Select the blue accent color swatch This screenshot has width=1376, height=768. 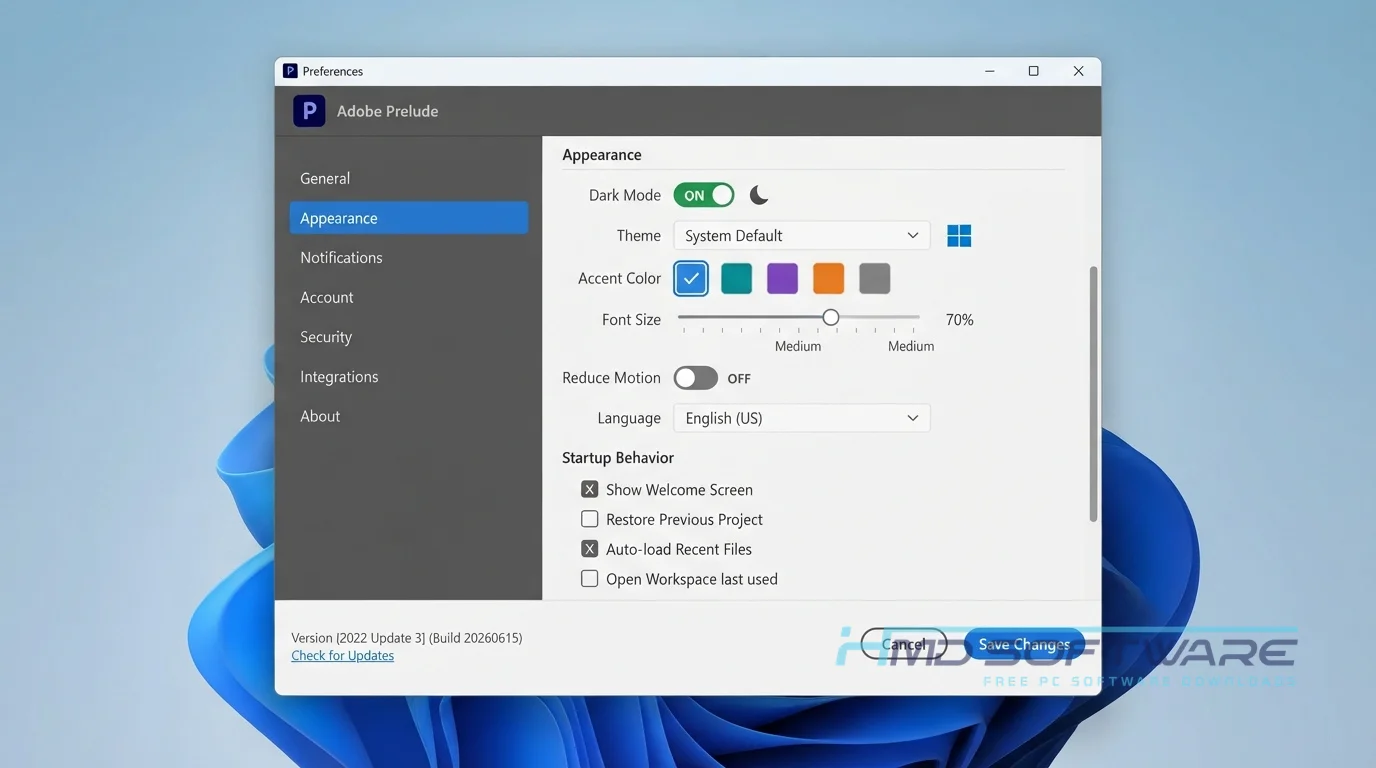pyautogui.click(x=691, y=279)
